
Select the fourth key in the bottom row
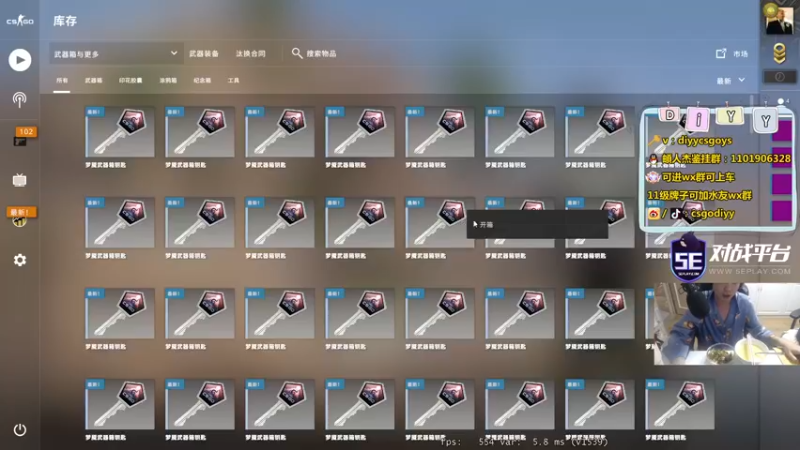click(360, 404)
